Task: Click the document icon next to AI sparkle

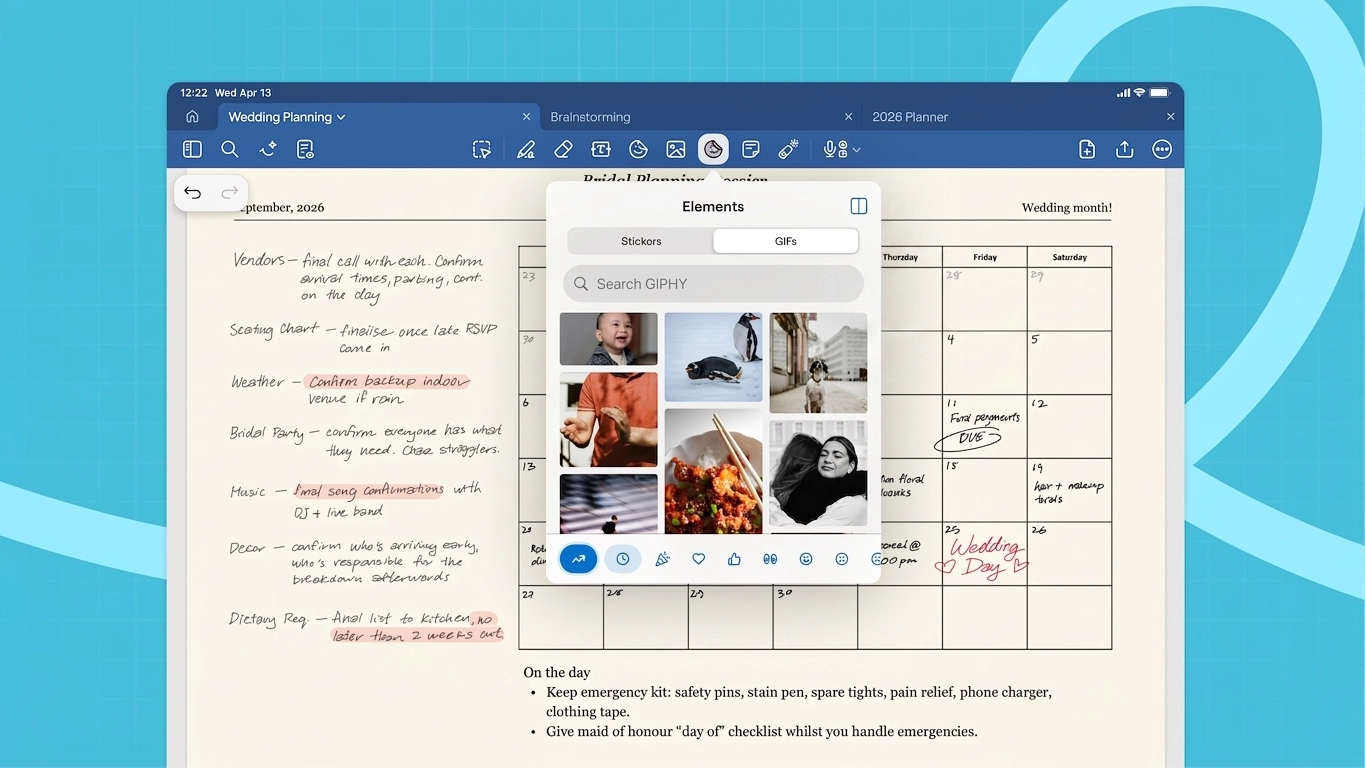Action: (x=305, y=149)
